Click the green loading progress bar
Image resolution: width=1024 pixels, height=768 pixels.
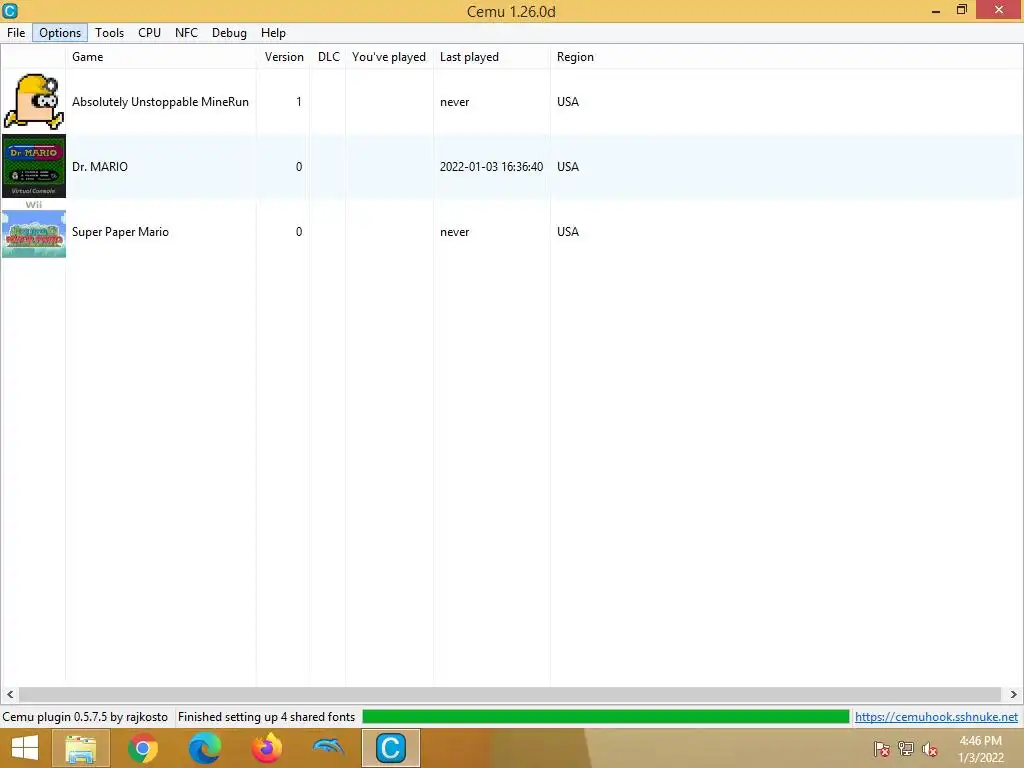pos(605,716)
